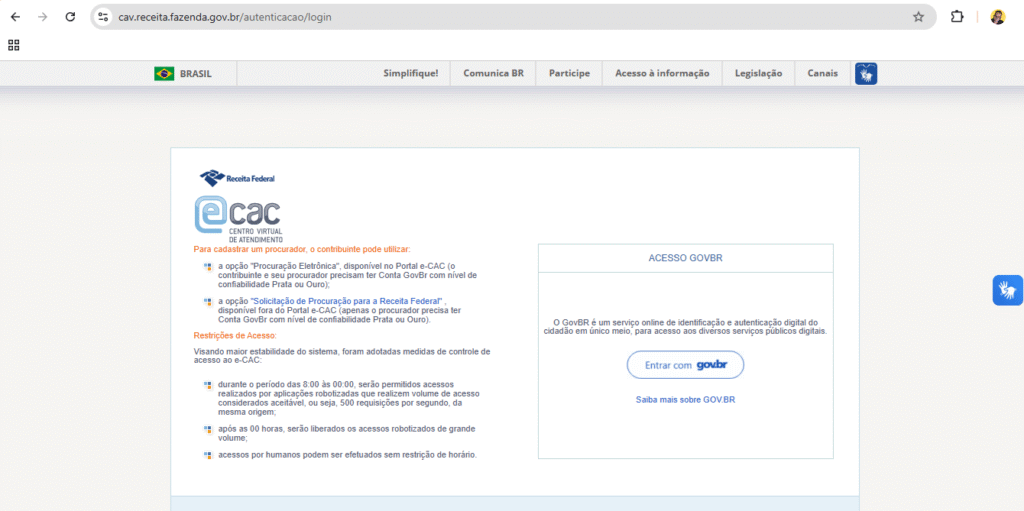Open the Chrome profile avatar
Viewport: 1024px width, 511px height.
[x=997, y=17]
